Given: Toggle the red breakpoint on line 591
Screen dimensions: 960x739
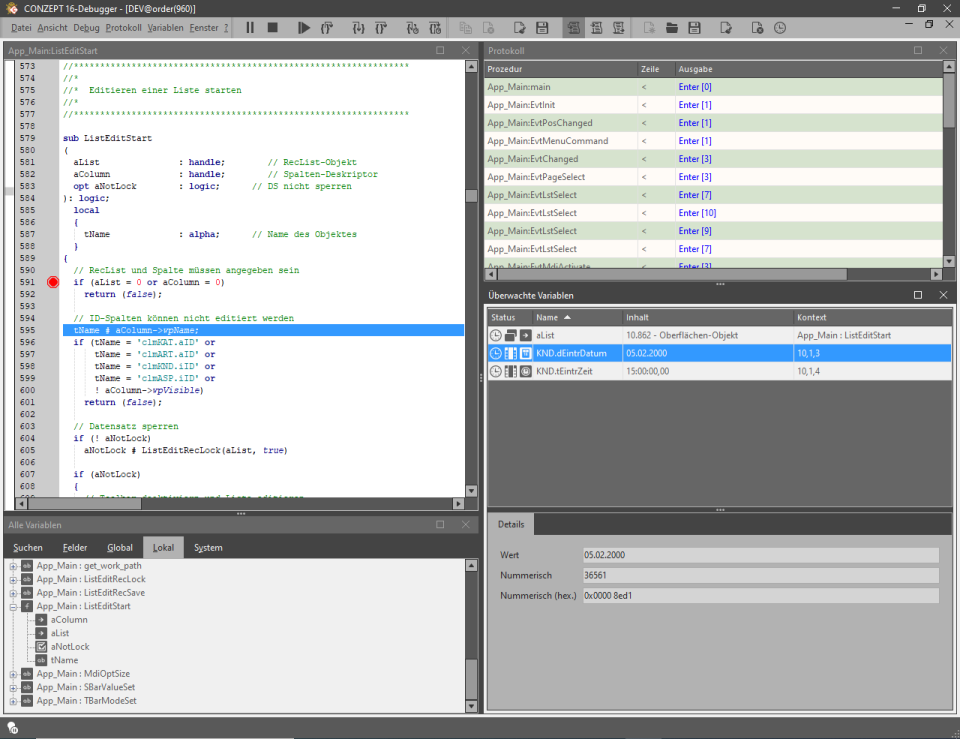Looking at the screenshot, I should point(53,282).
